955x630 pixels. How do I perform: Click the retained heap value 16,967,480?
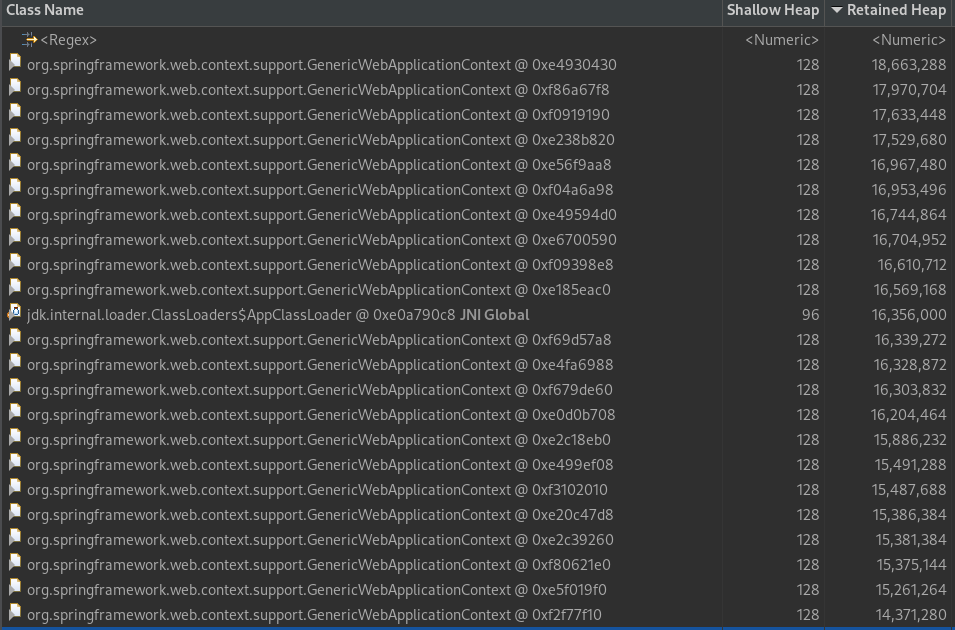point(909,165)
